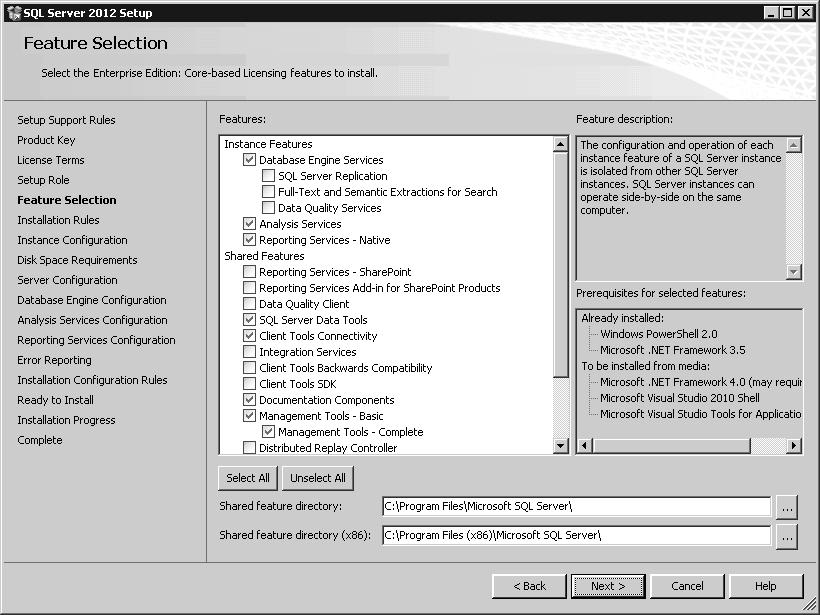The width and height of the screenshot is (820, 615).
Task: Click features list scroll up arrow
Action: click(x=560, y=144)
